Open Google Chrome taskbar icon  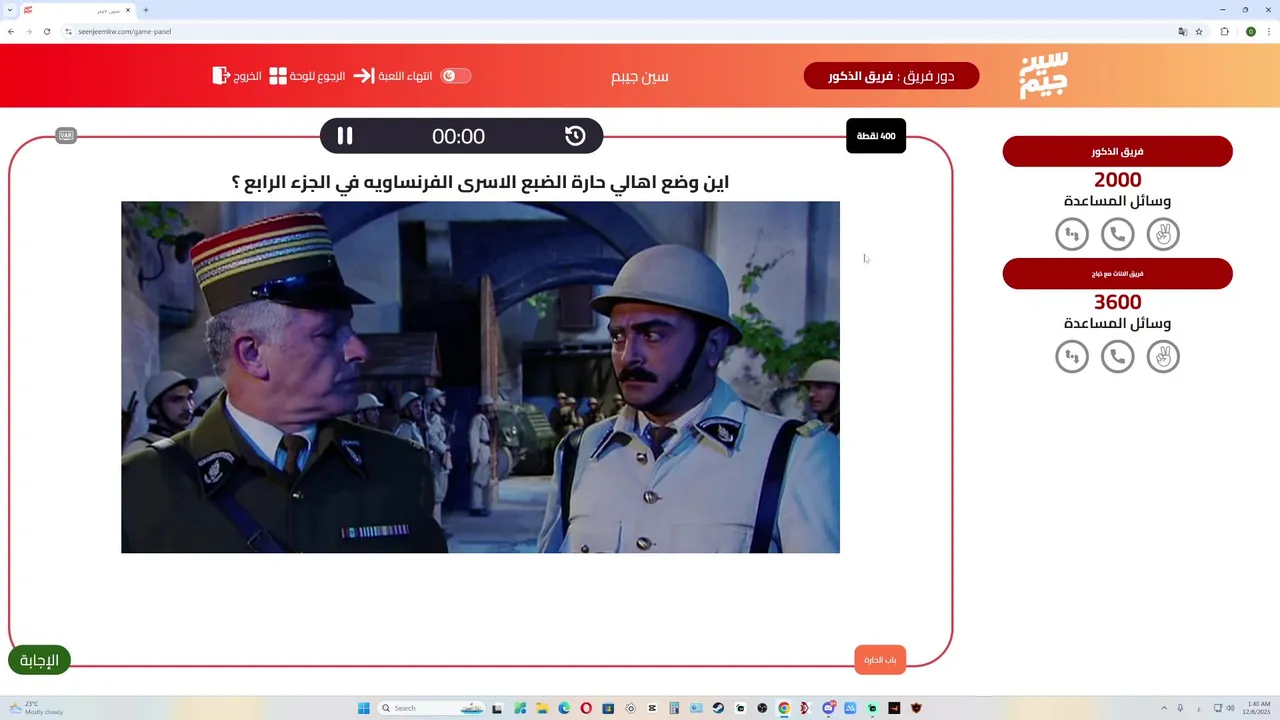tap(784, 708)
